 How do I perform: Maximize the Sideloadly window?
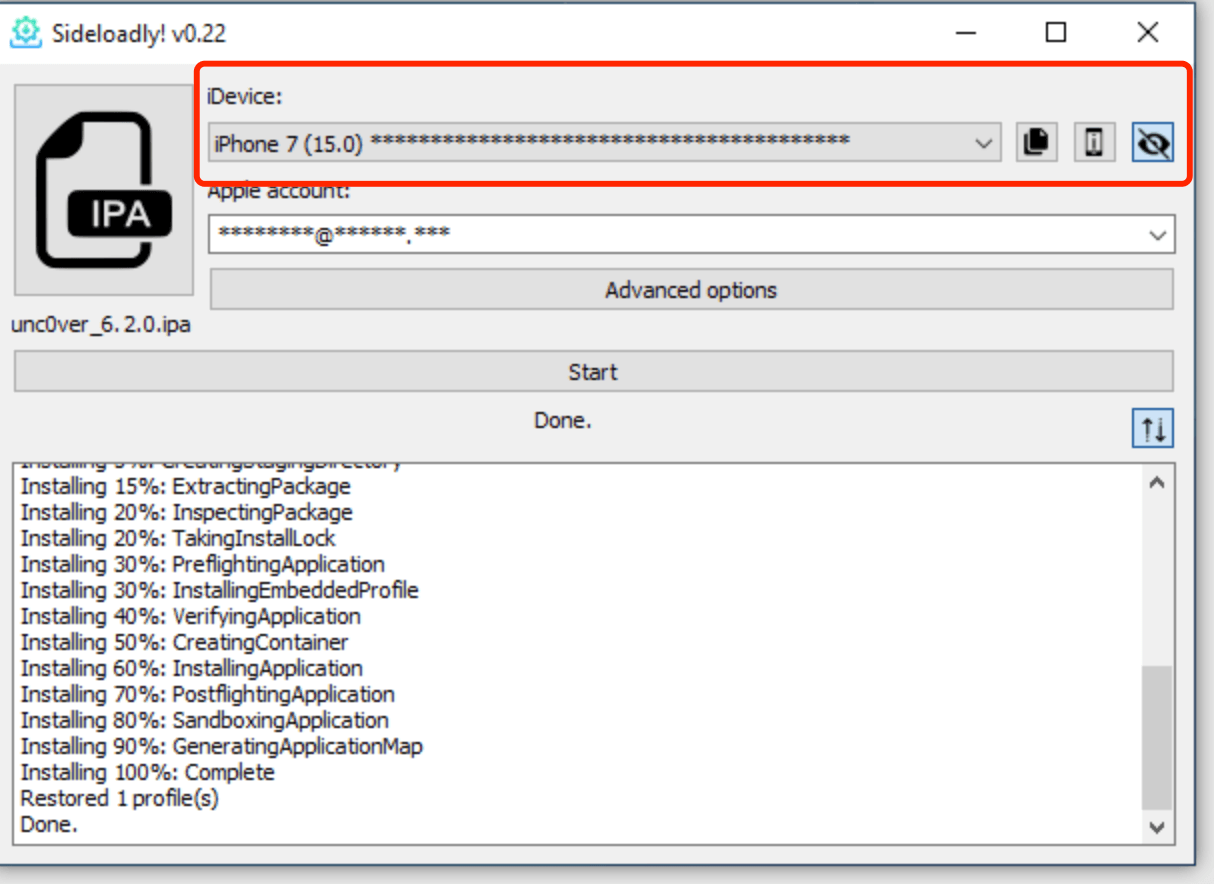coord(1056,33)
